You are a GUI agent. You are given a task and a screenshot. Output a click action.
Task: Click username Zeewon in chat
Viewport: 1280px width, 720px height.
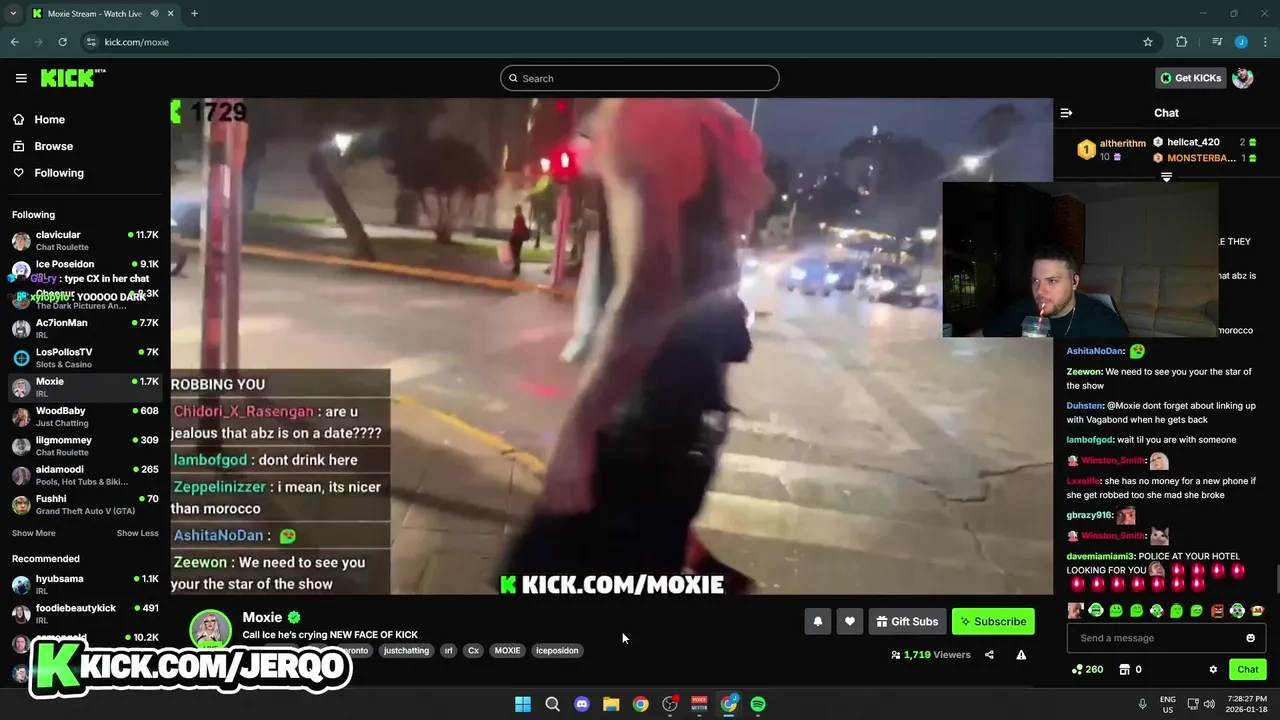1084,372
